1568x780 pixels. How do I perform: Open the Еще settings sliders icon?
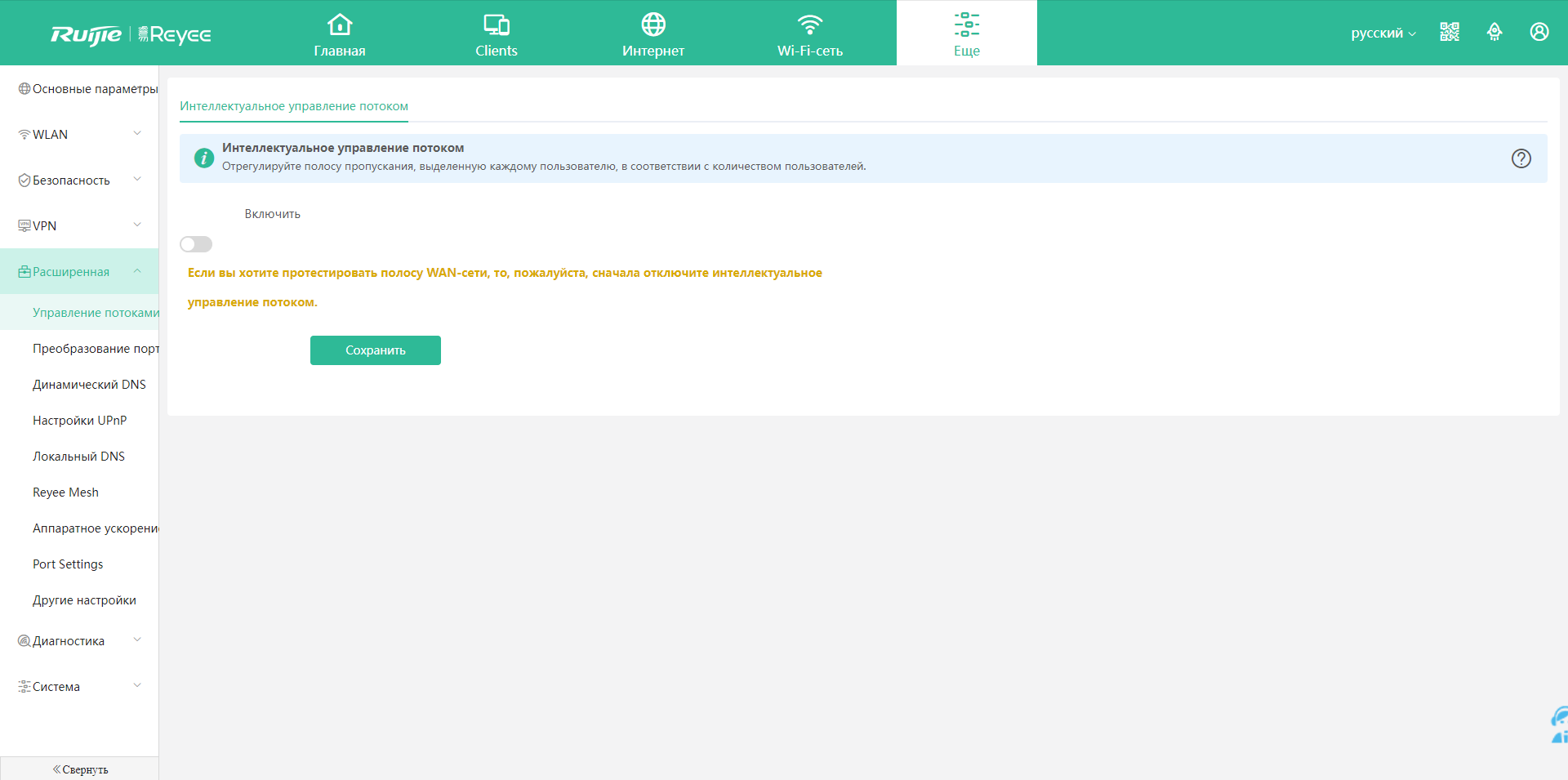(x=967, y=25)
